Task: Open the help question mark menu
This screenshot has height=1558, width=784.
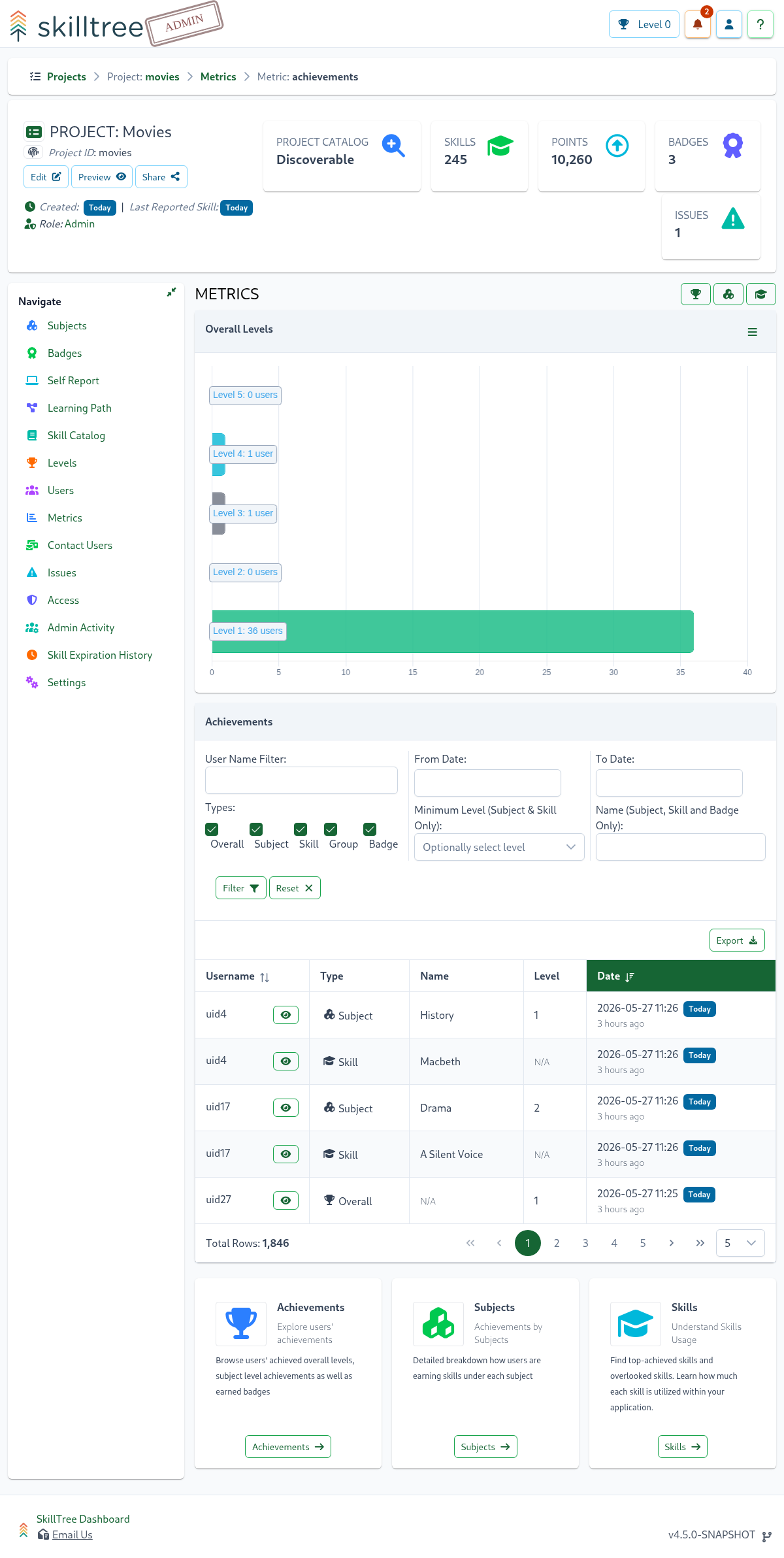Action: [760, 25]
